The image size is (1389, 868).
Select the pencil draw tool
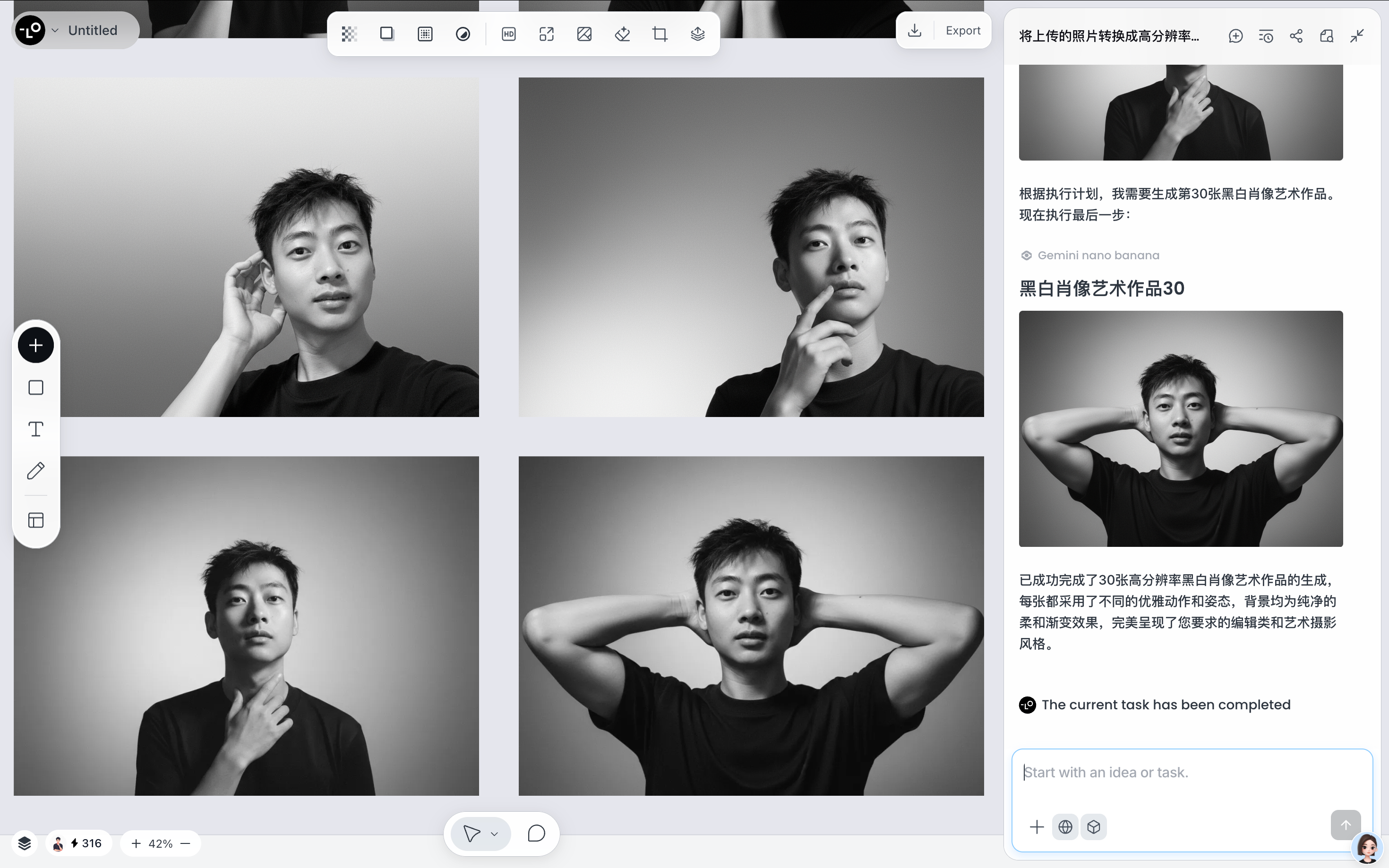35,471
